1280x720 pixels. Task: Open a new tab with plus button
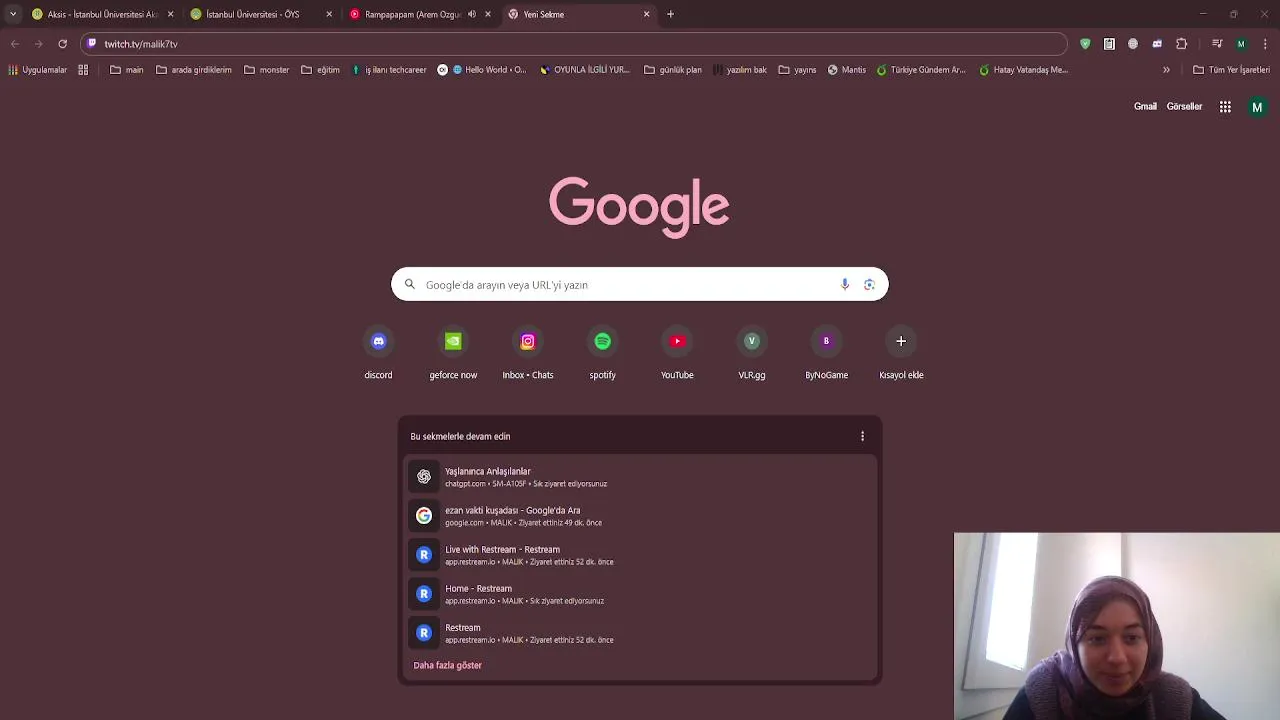(670, 14)
